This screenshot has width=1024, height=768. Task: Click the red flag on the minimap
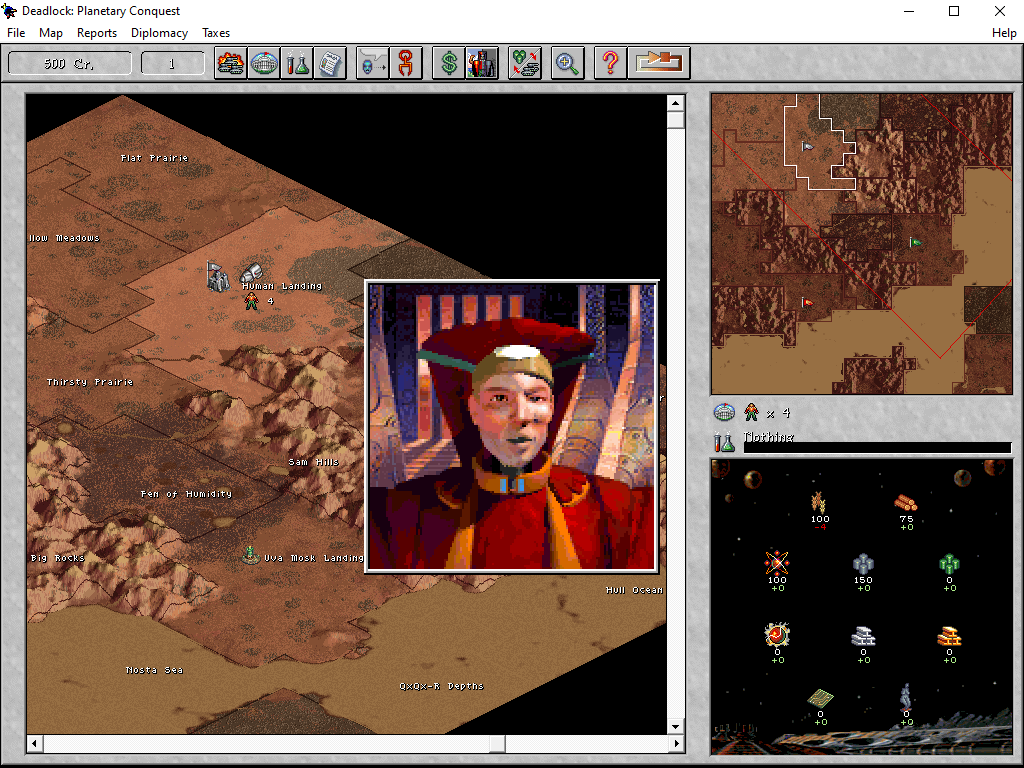(x=807, y=302)
